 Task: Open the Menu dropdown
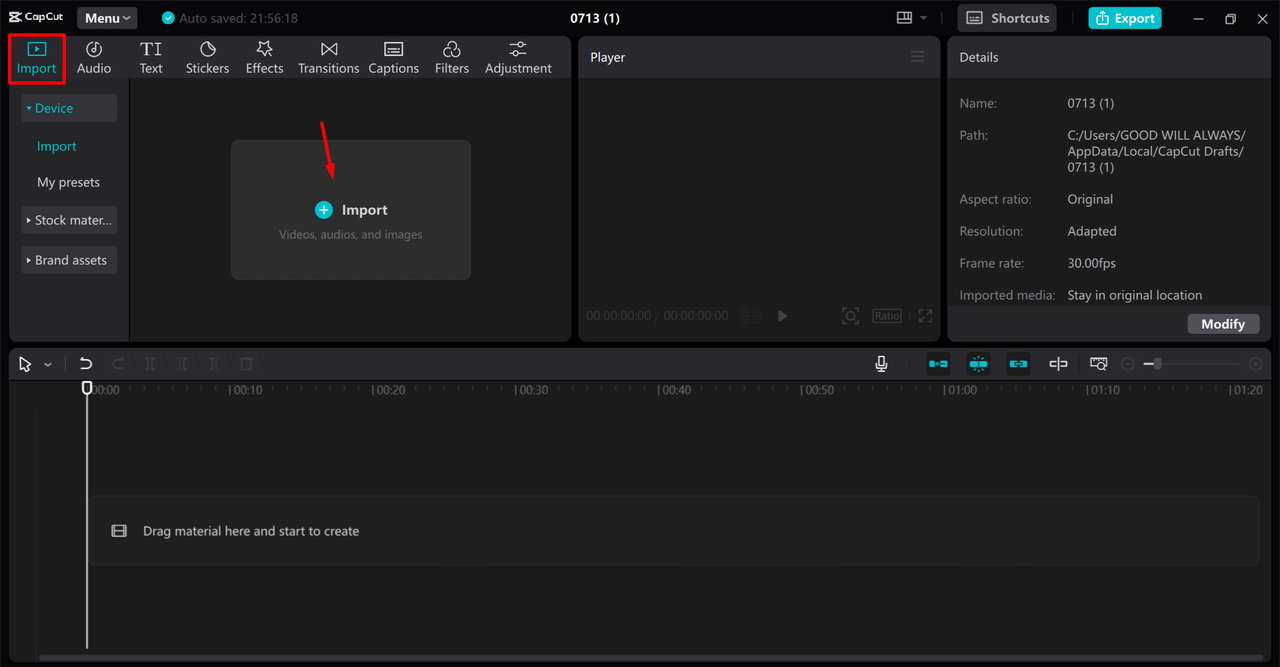click(x=107, y=18)
